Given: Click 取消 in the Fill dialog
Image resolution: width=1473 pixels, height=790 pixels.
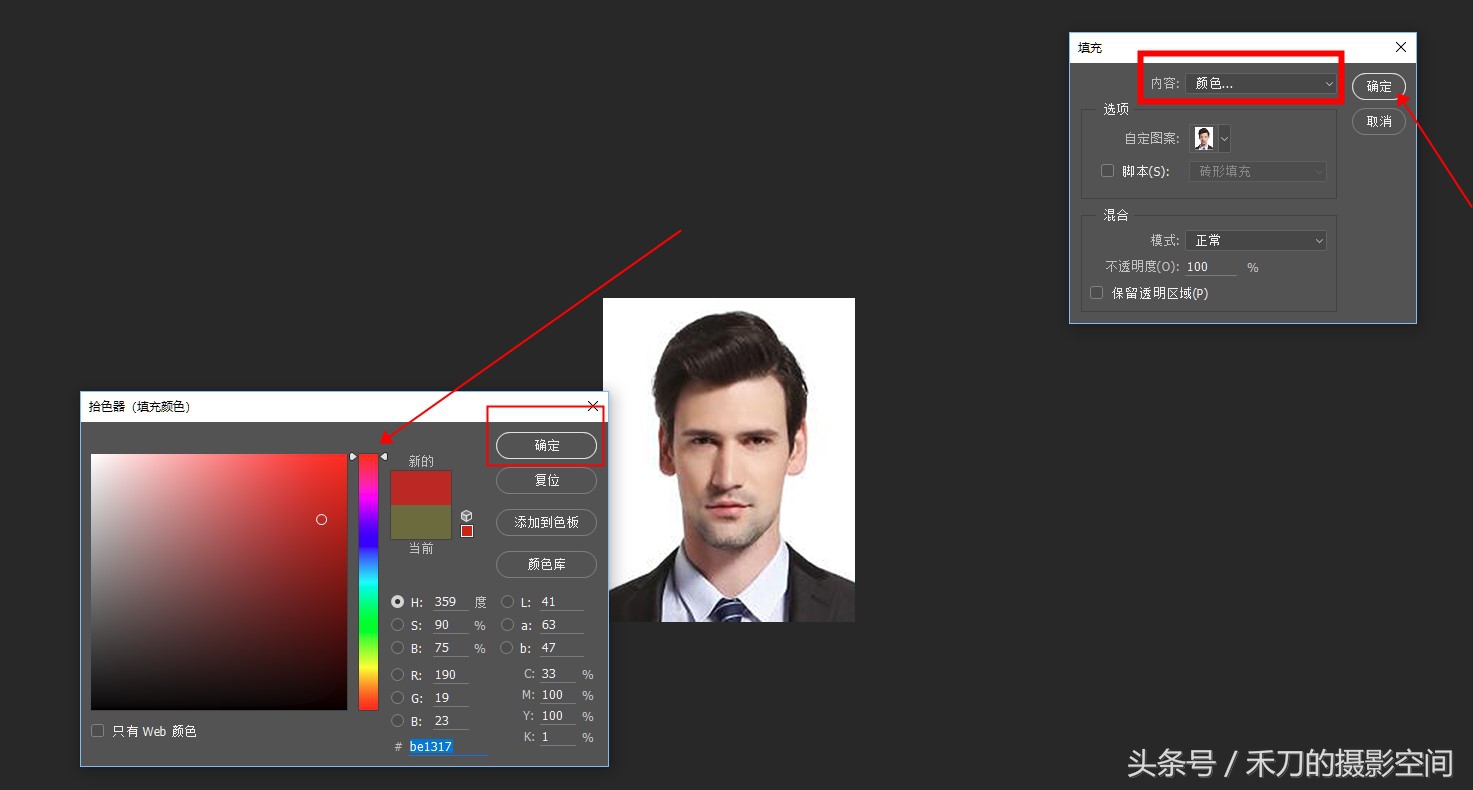Looking at the screenshot, I should click(x=1378, y=121).
